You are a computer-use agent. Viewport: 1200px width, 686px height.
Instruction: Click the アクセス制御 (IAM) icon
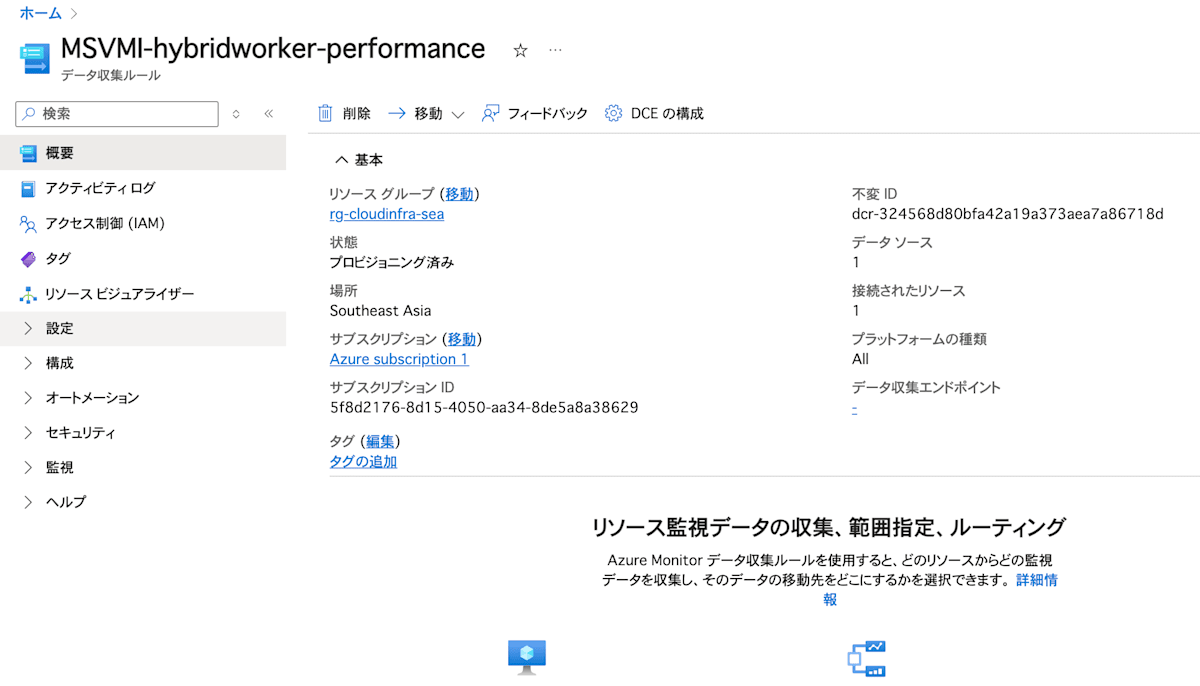(x=28, y=223)
